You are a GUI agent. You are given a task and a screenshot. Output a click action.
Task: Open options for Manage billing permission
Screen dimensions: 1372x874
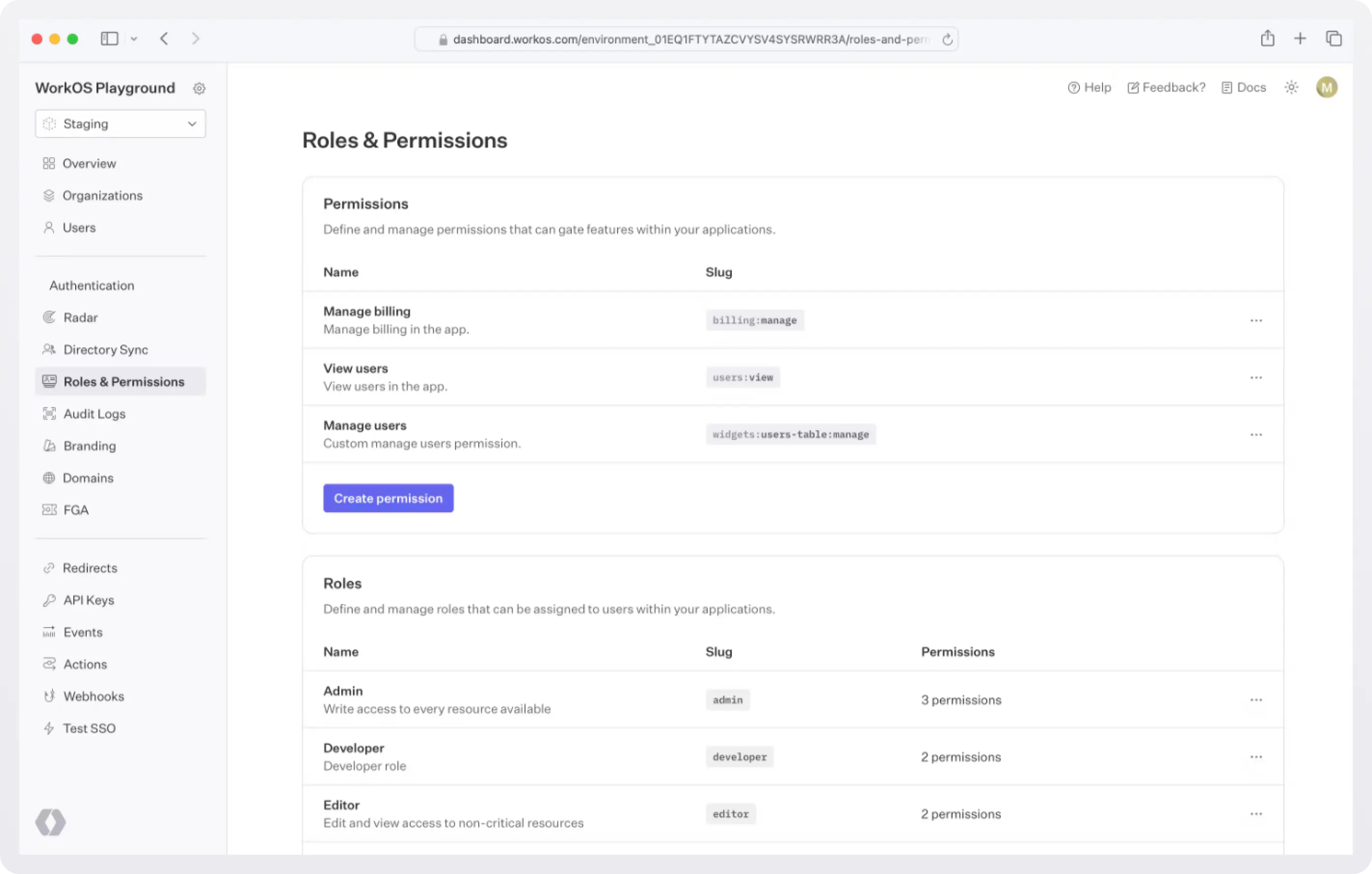[1256, 320]
